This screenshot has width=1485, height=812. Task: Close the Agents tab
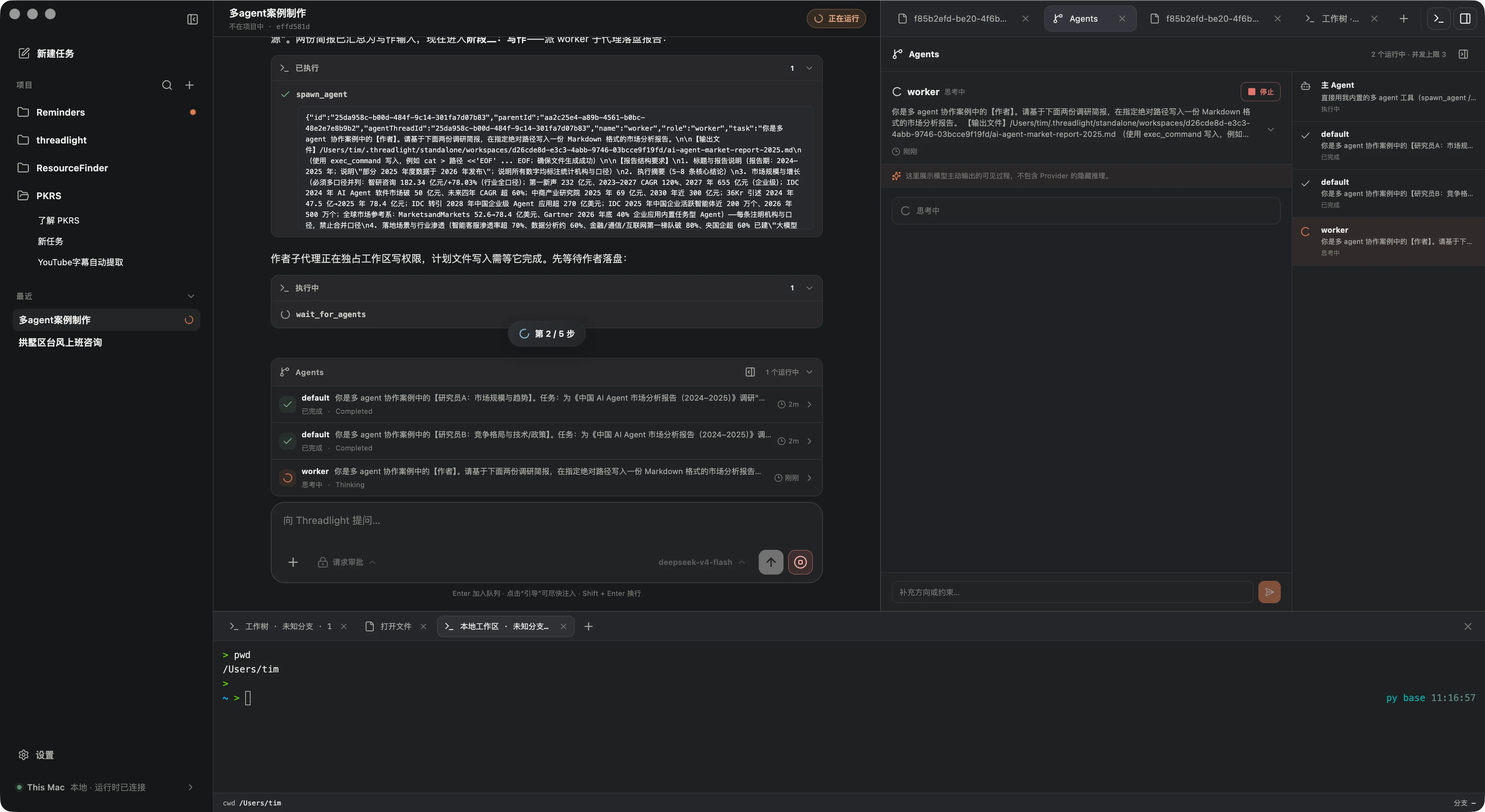[1122, 19]
